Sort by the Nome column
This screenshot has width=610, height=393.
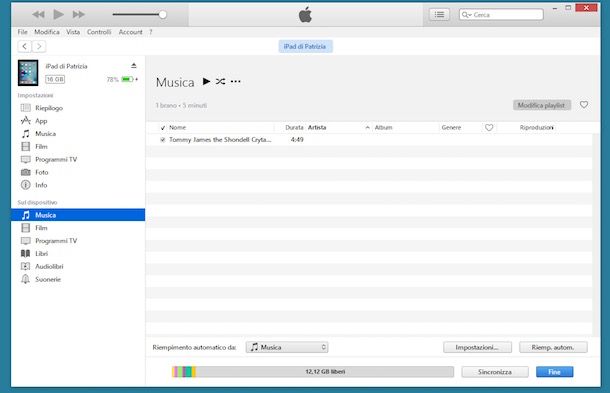click(x=177, y=127)
